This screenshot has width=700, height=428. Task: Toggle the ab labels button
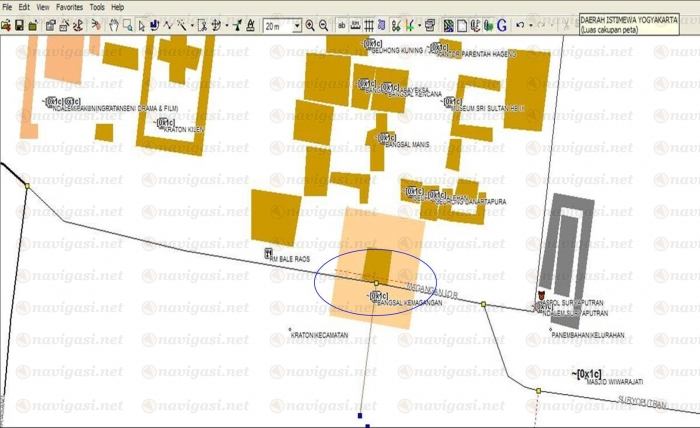click(342, 25)
